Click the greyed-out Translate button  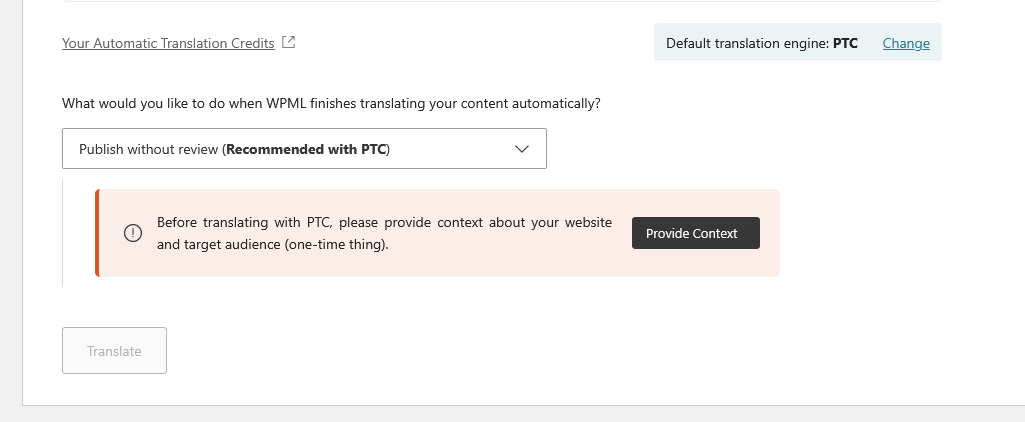click(114, 351)
